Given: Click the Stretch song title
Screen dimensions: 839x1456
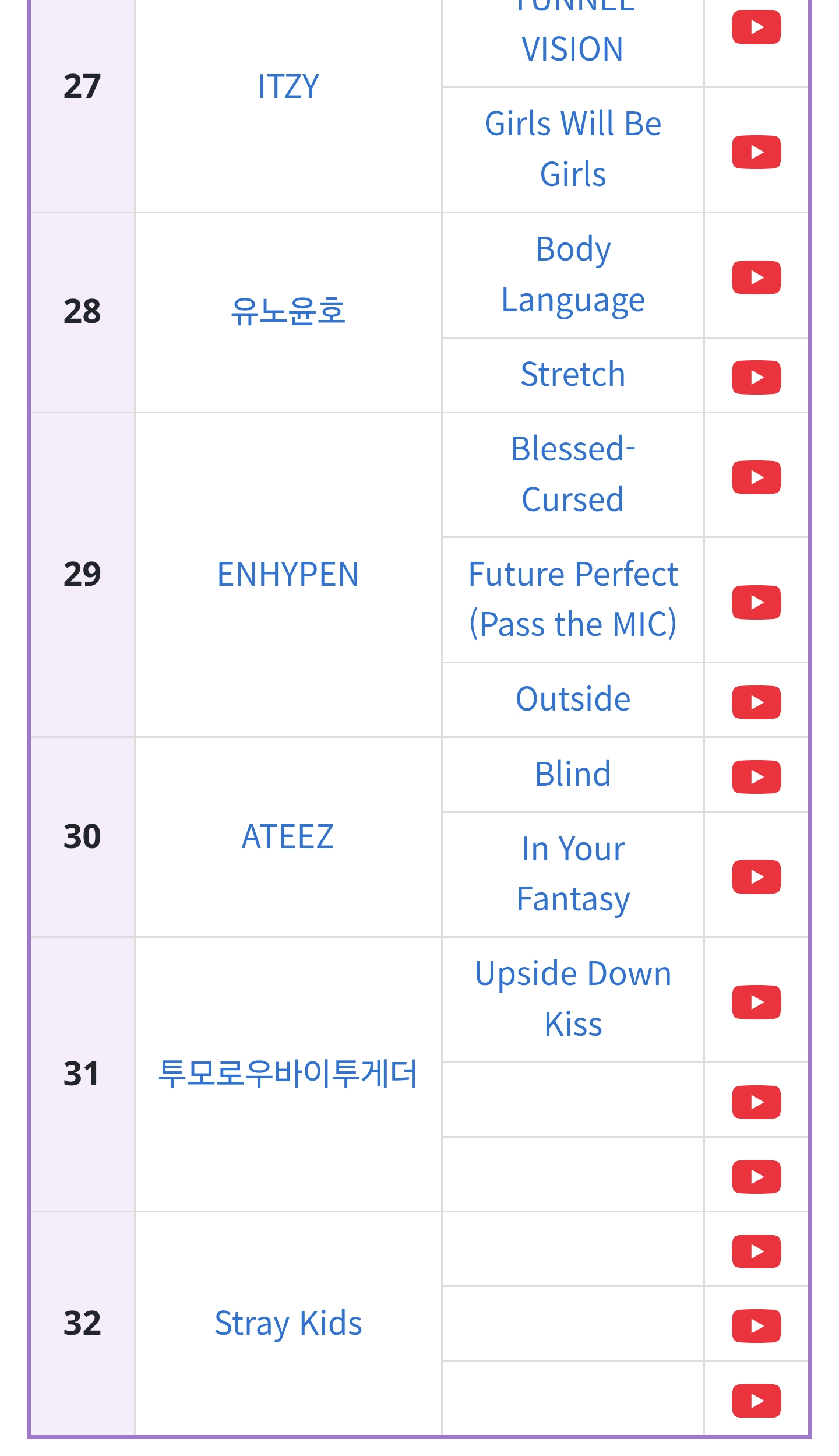Looking at the screenshot, I should 573,374.
